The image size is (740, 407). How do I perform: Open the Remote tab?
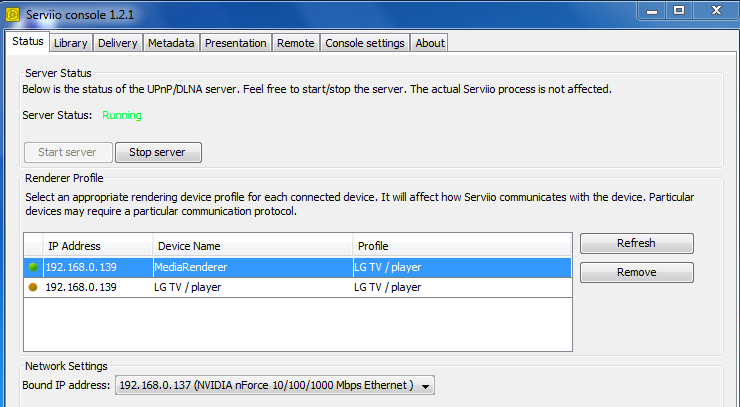(295, 43)
